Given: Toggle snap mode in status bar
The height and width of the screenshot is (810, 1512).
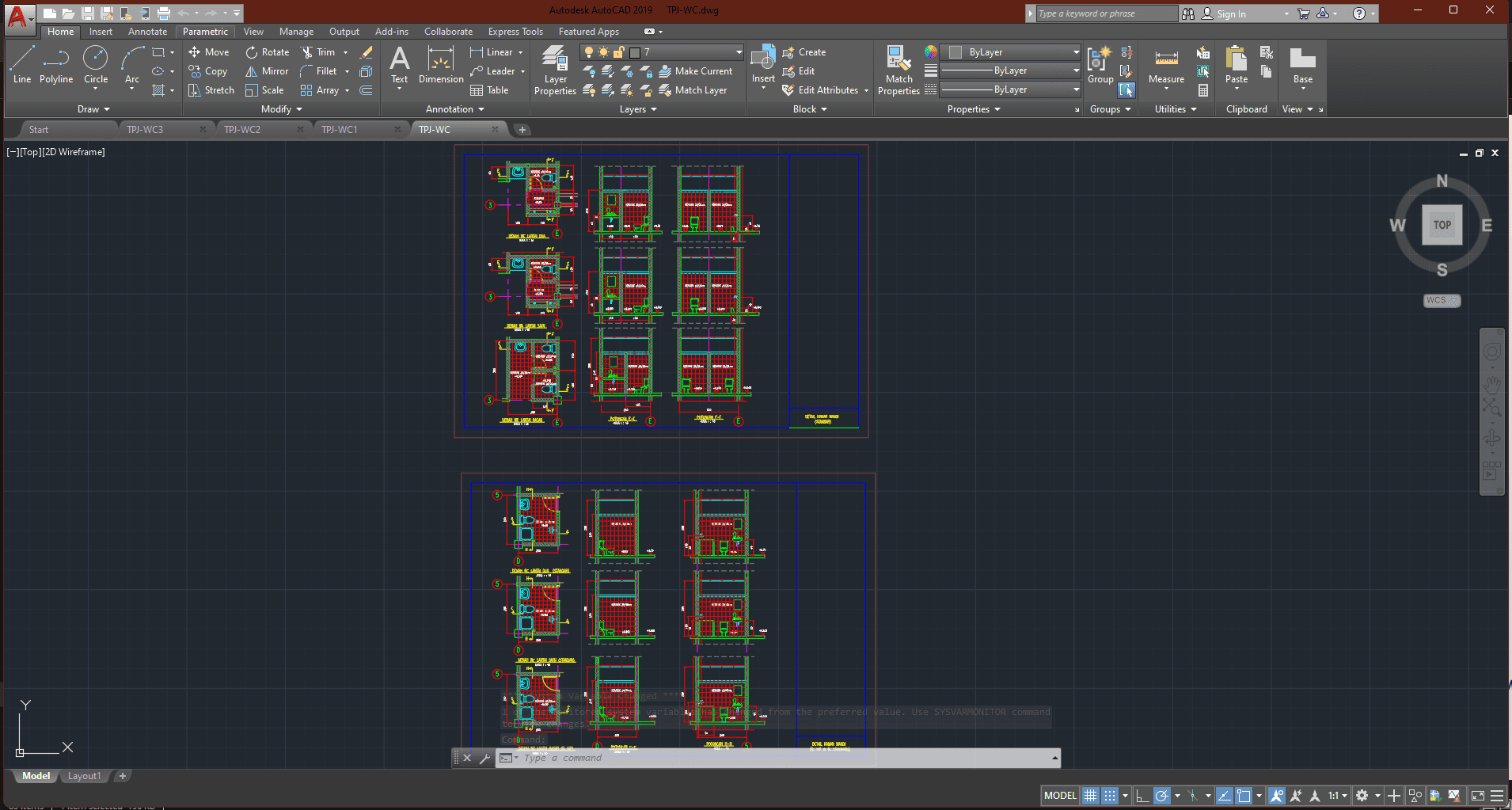Looking at the screenshot, I should (1110, 796).
